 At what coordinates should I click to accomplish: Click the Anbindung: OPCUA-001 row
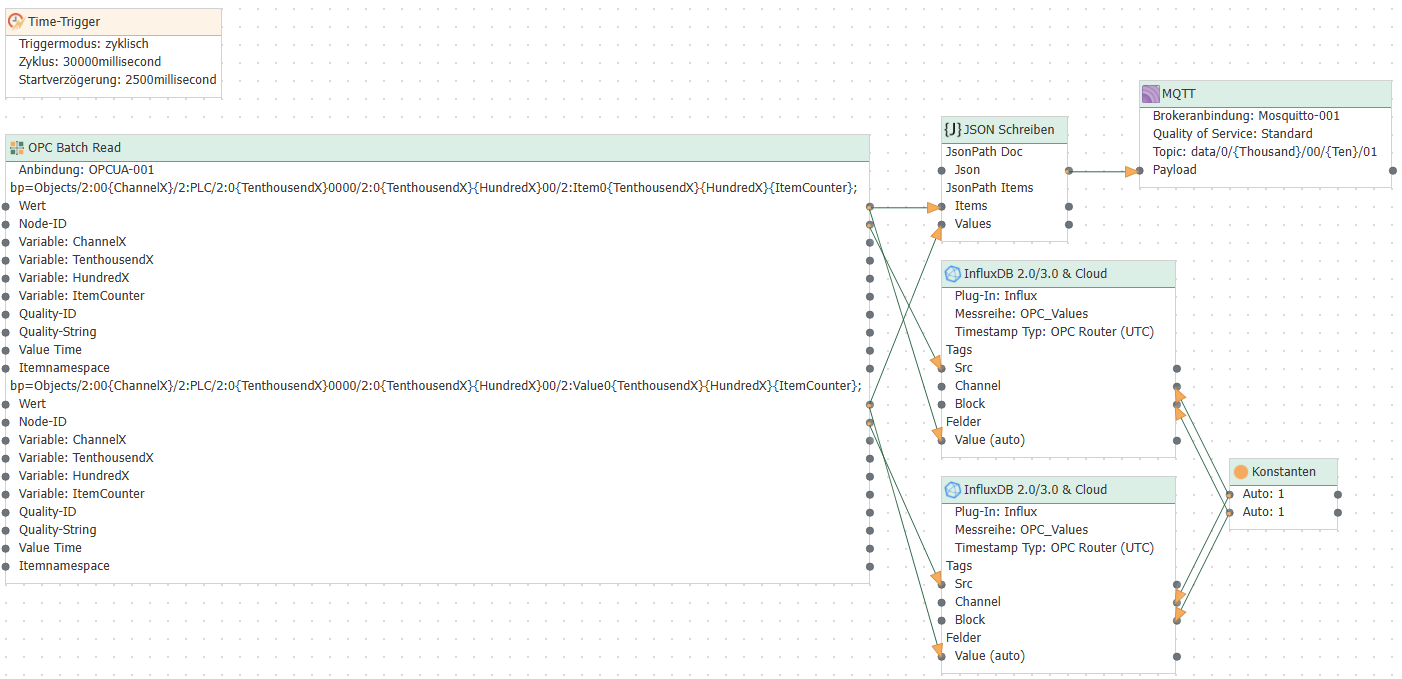tap(86, 170)
